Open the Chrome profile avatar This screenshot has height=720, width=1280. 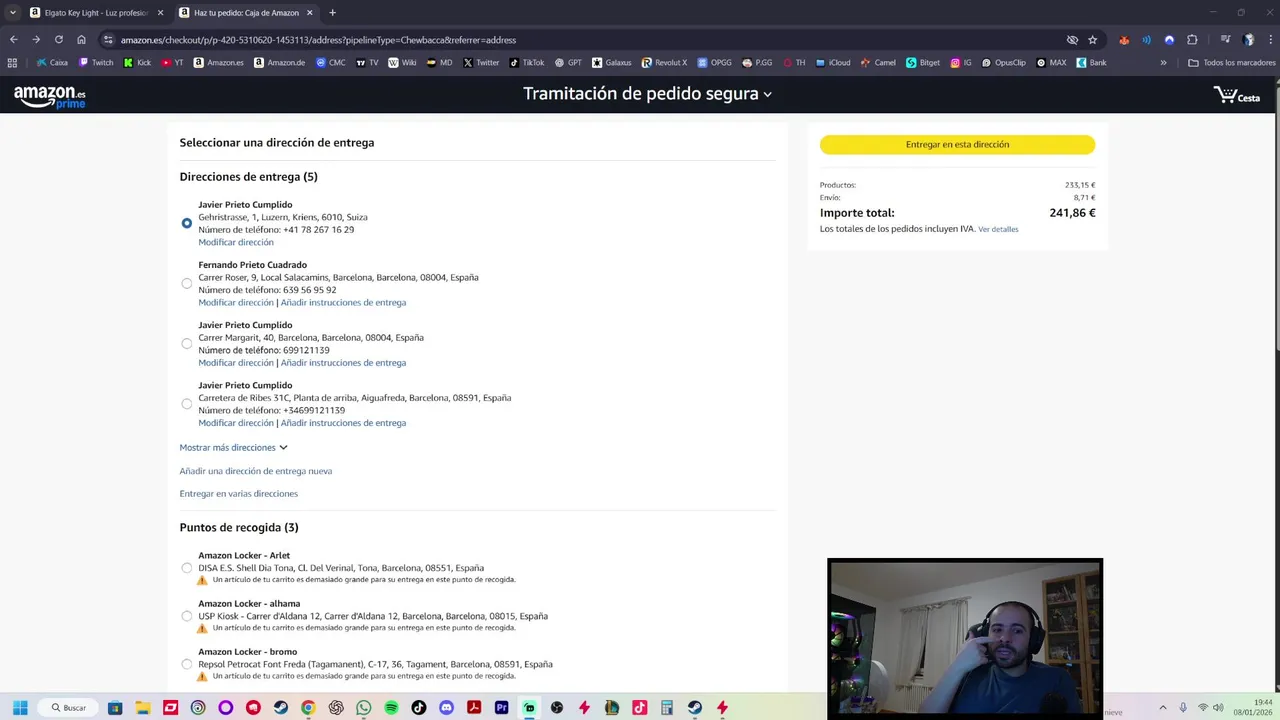tap(1248, 40)
